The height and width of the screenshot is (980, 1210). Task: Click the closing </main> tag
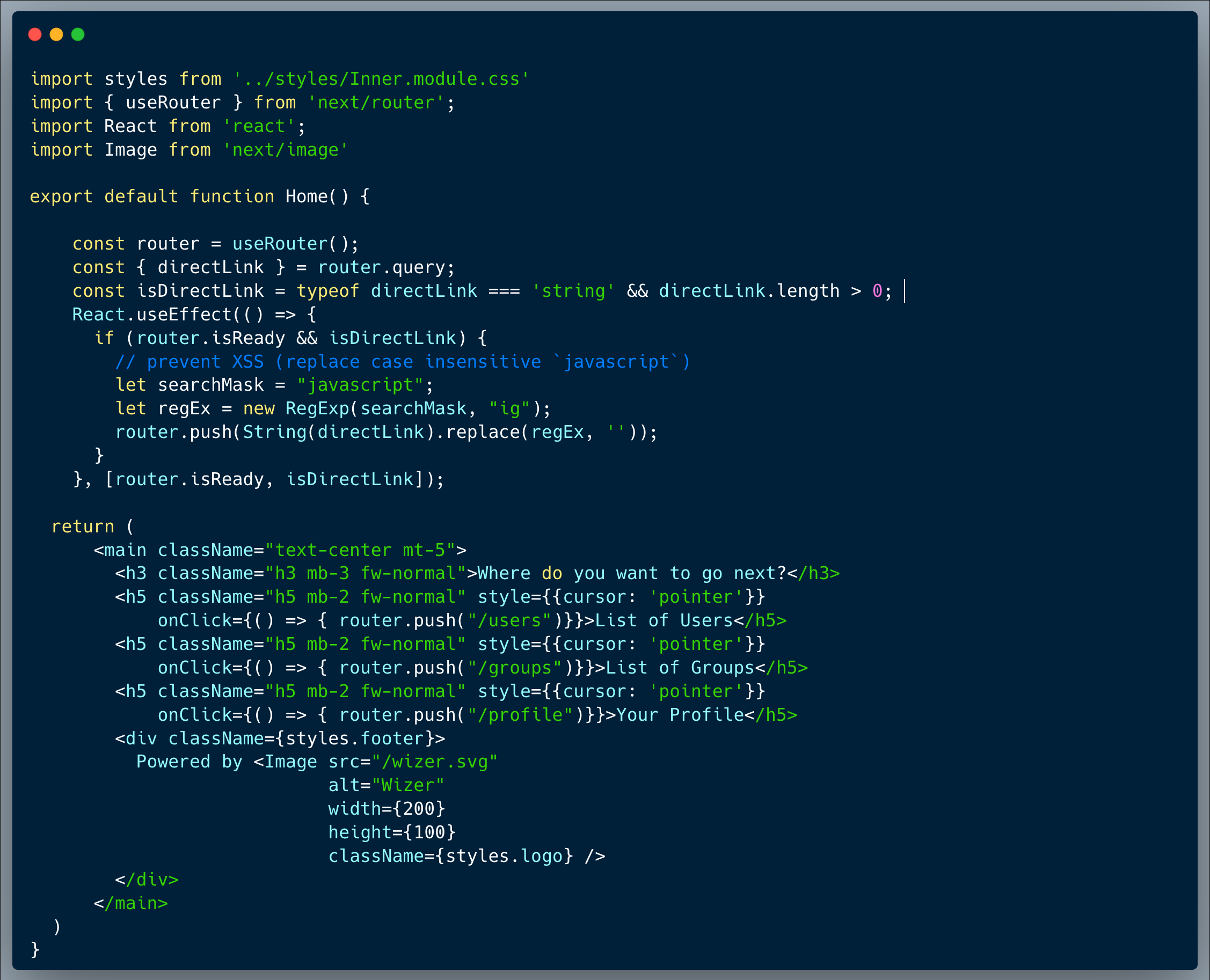(131, 903)
